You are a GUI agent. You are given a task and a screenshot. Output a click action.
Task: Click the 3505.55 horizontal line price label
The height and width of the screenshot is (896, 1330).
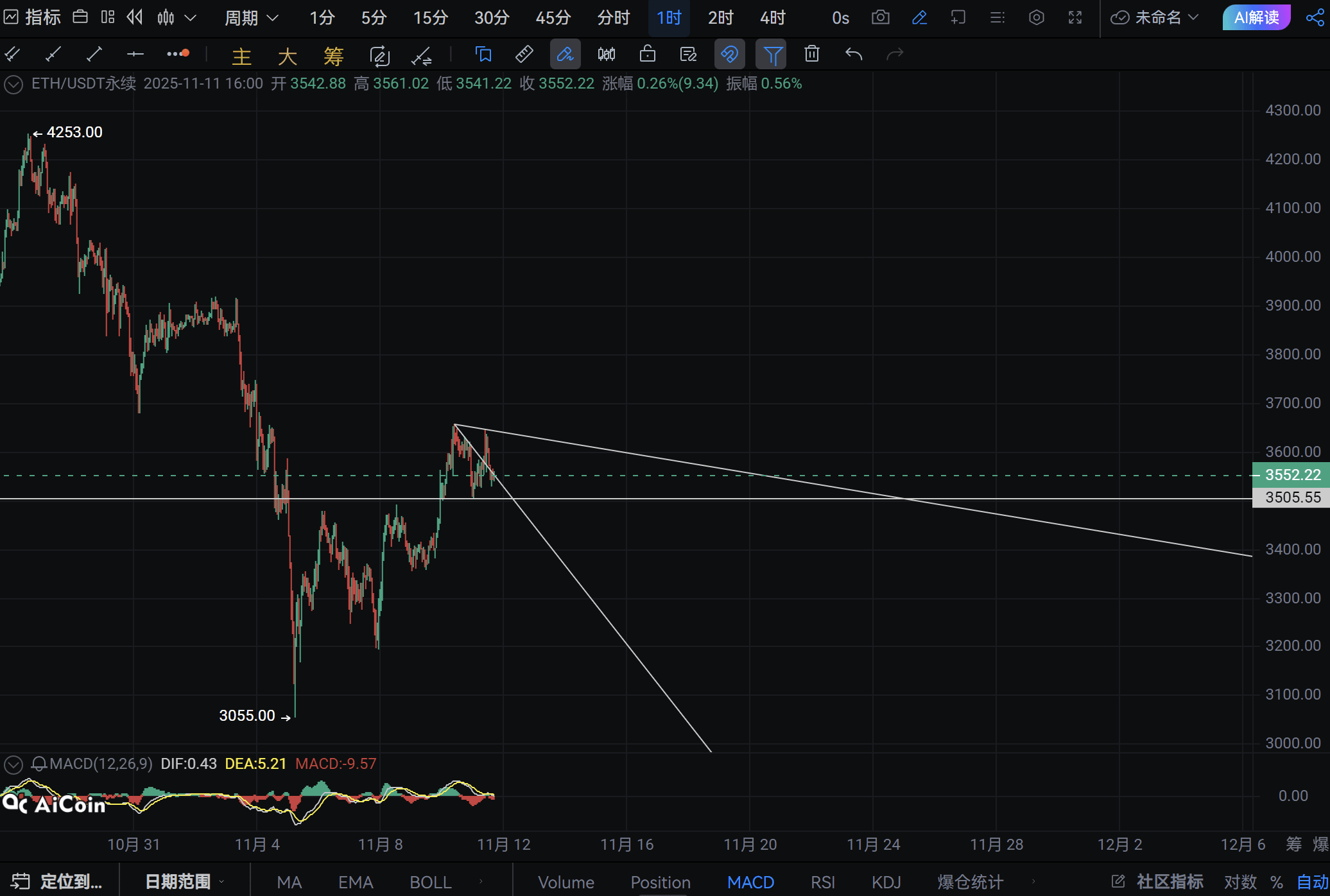1291,497
